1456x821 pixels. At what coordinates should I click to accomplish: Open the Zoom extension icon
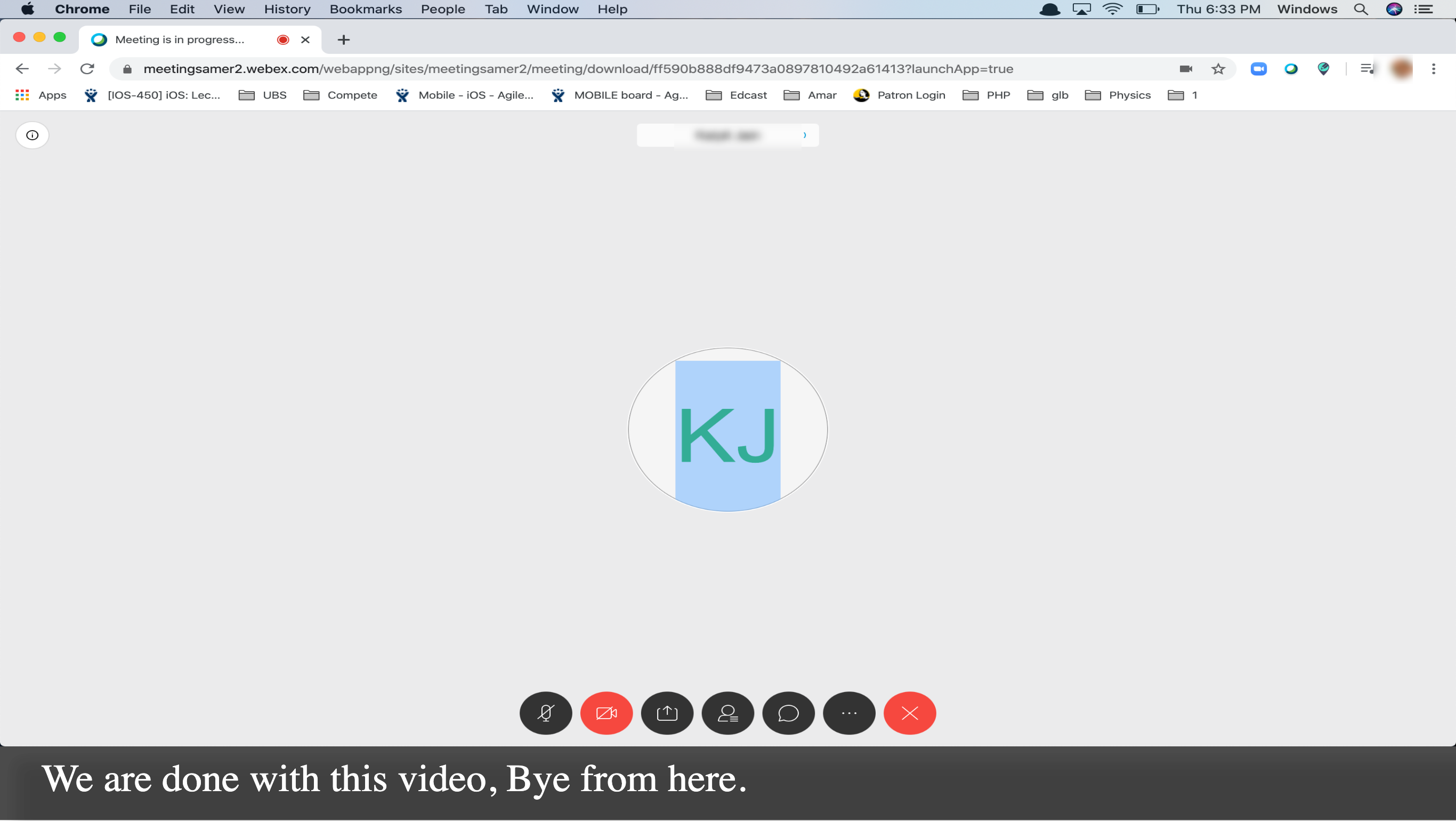coord(1258,69)
